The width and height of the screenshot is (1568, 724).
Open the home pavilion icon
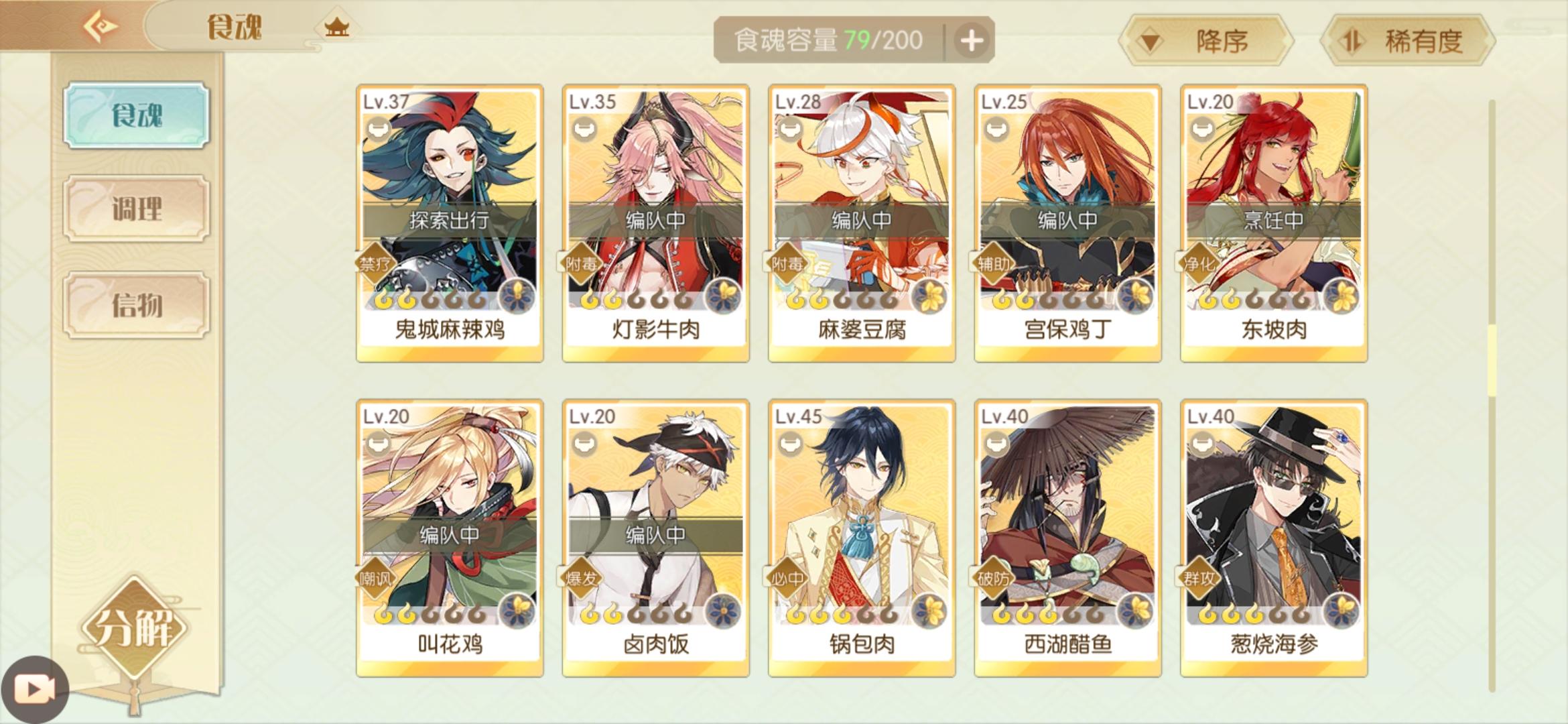click(336, 27)
